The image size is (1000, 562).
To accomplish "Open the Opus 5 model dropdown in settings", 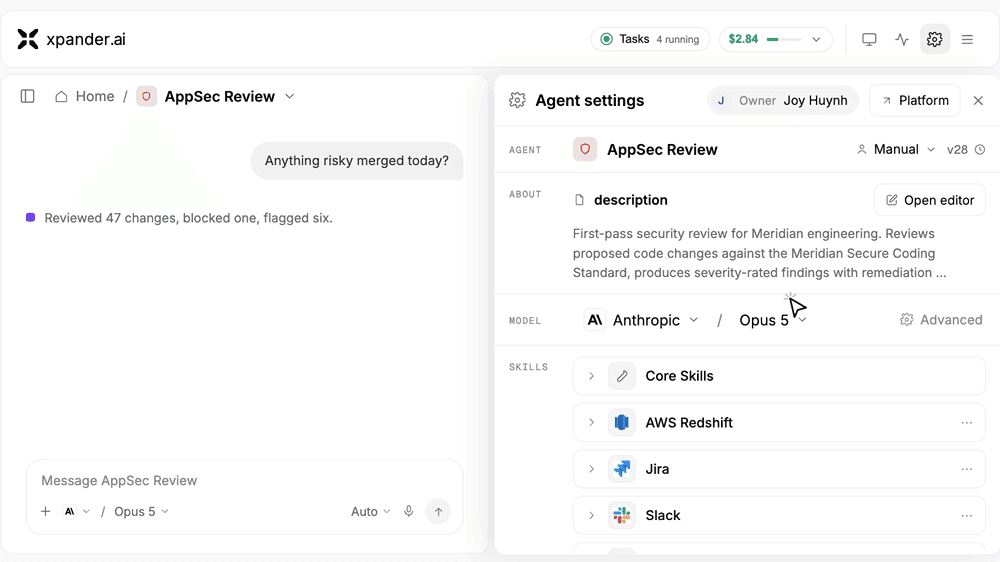I will [772, 320].
